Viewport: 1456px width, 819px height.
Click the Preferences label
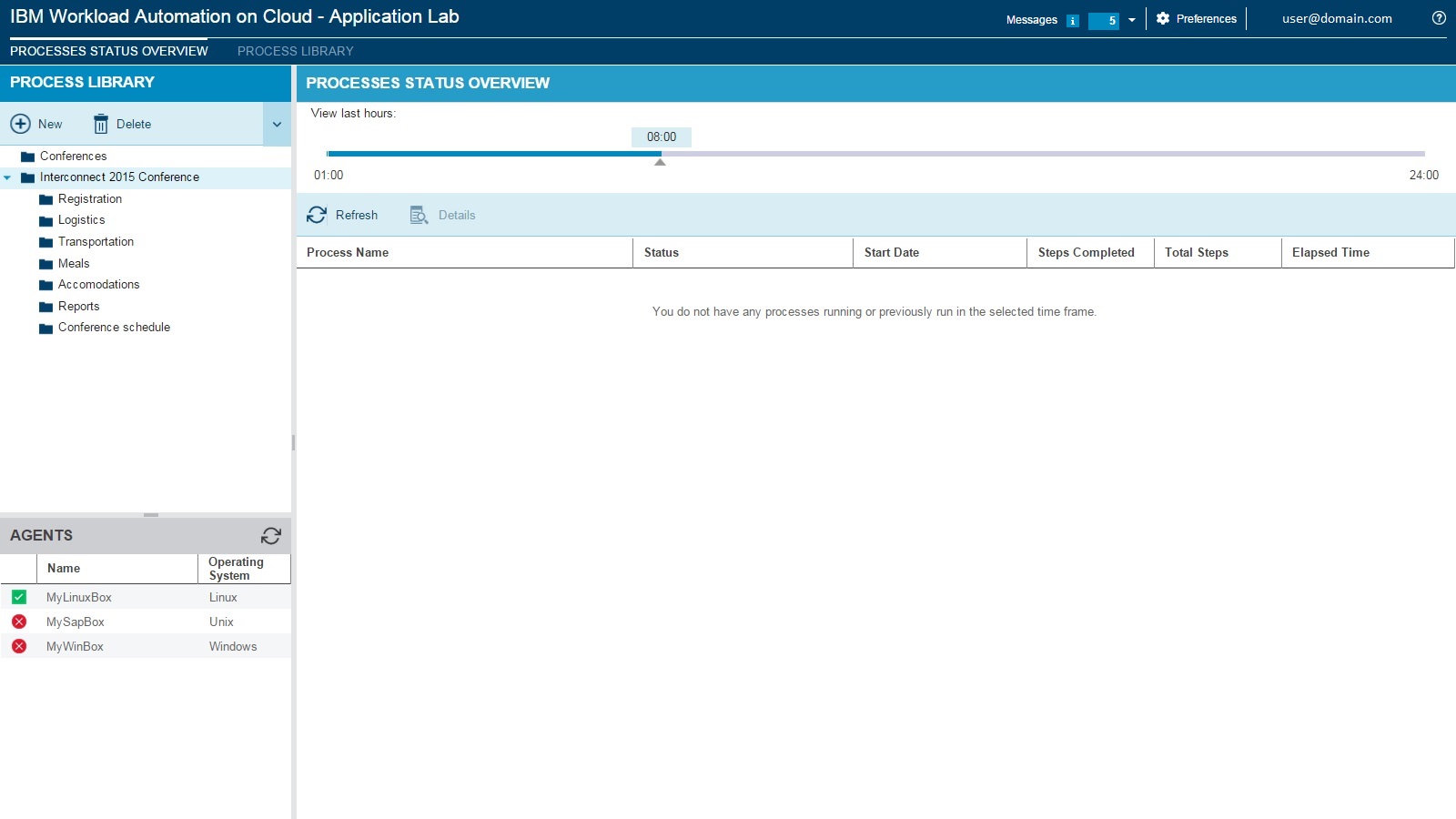pyautogui.click(x=1207, y=18)
